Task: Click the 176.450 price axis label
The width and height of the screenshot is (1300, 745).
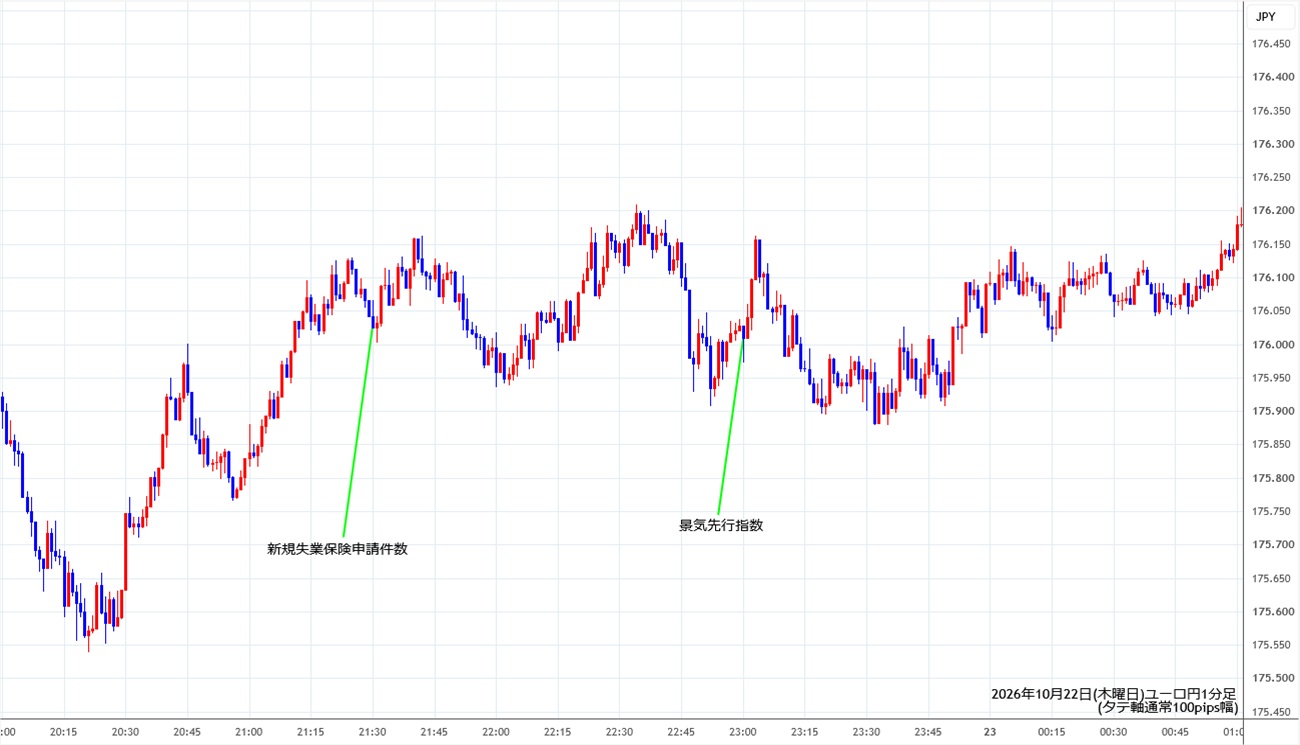Action: click(x=1271, y=44)
